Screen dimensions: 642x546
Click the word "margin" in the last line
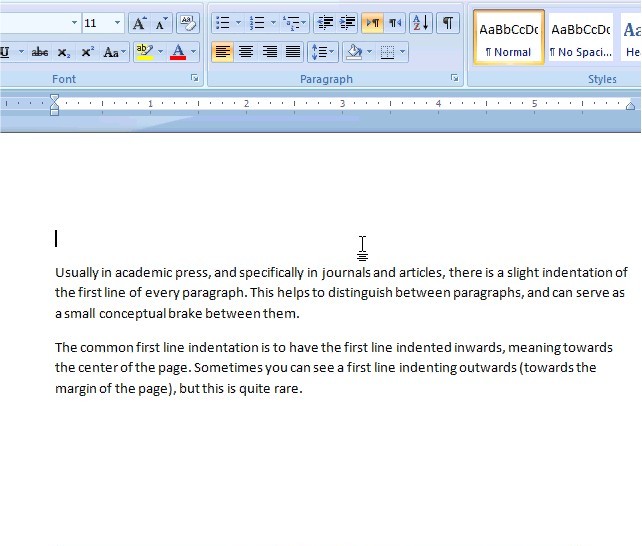pyautogui.click(x=75, y=389)
